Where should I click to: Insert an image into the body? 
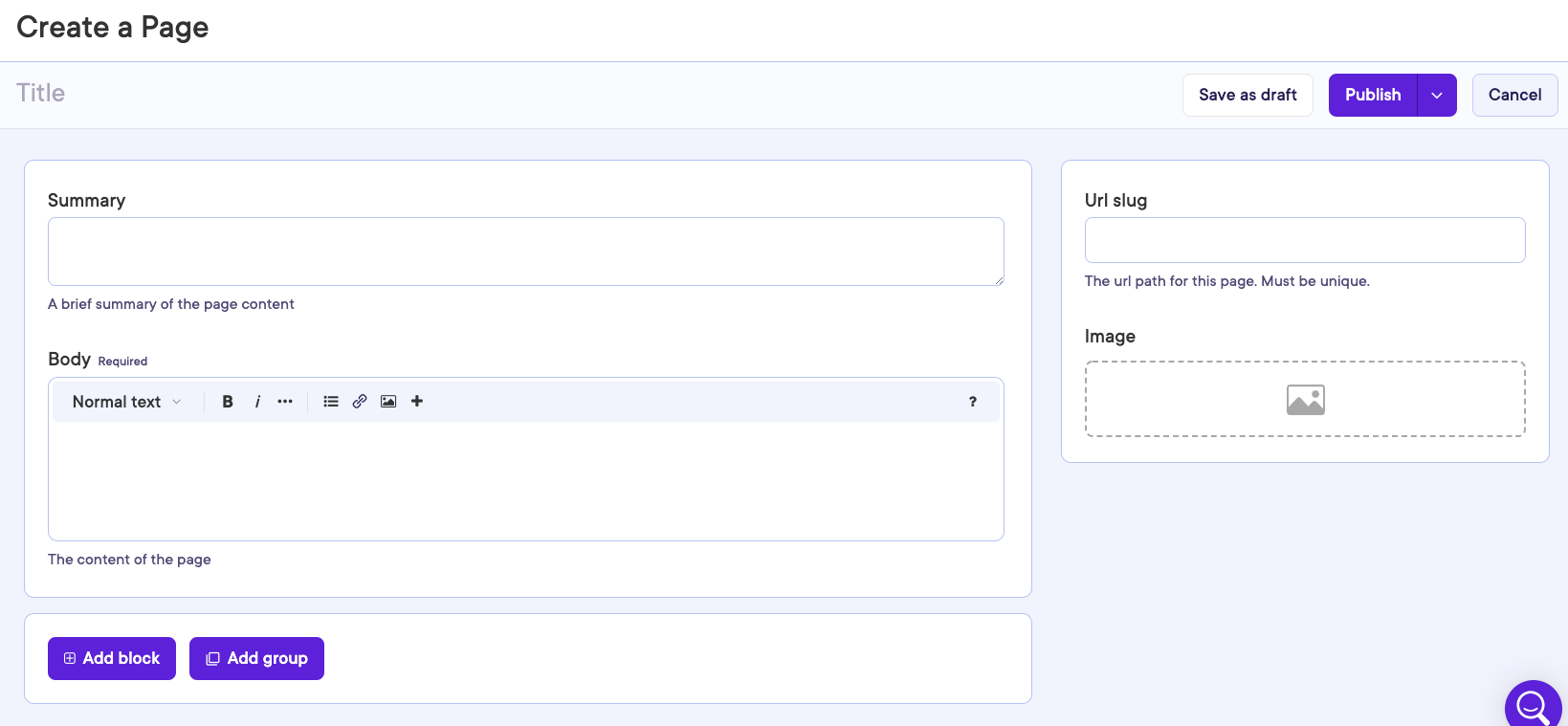[x=388, y=402]
